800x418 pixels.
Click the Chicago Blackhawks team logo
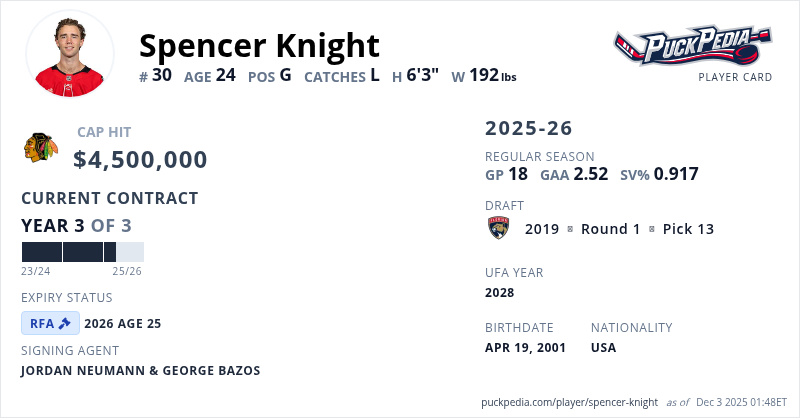(x=41, y=149)
